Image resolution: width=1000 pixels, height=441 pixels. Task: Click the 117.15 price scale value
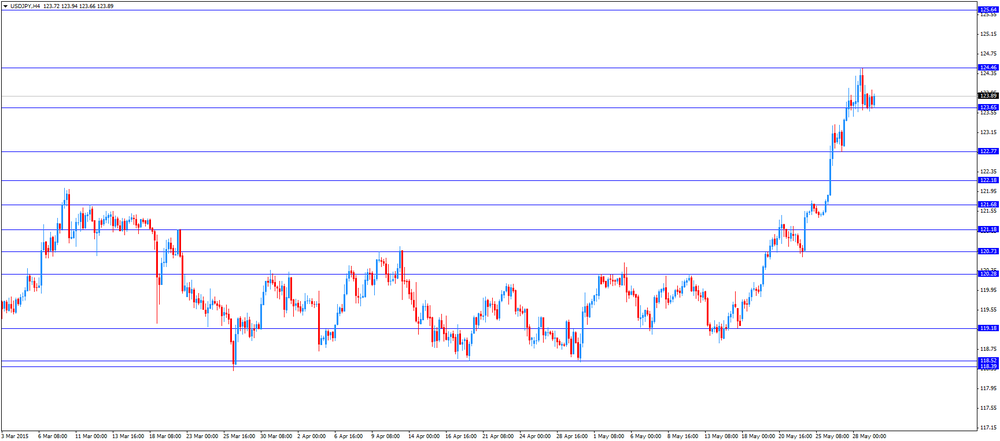click(x=989, y=428)
